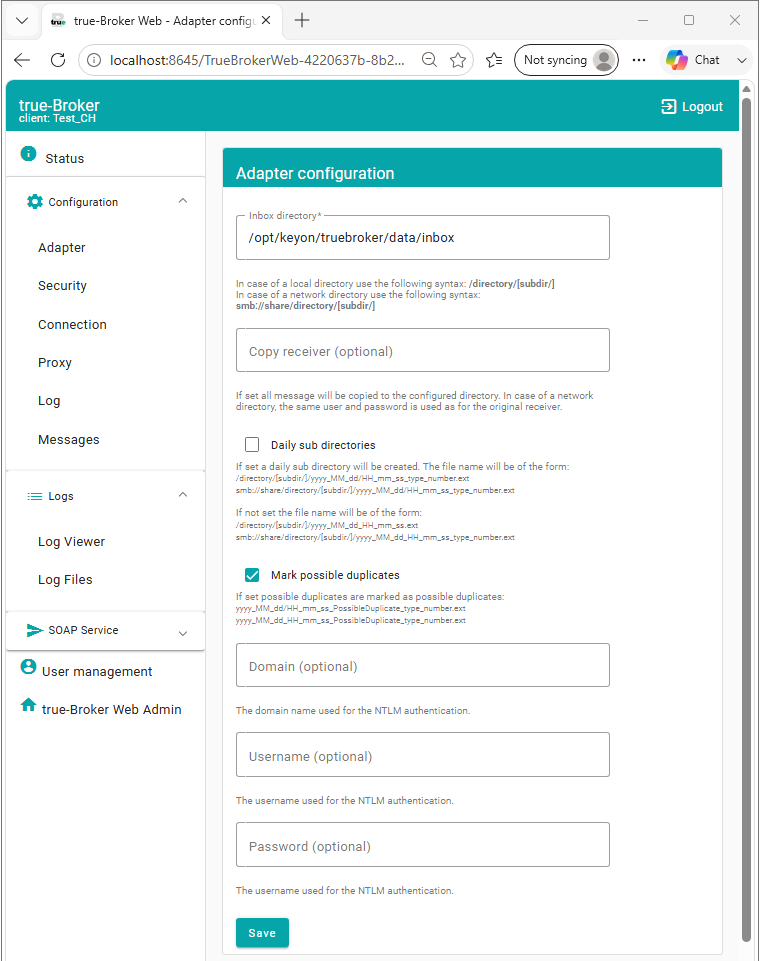The width and height of the screenshot is (760, 961).
Task: Click the Username (optional) field
Action: [x=423, y=755]
